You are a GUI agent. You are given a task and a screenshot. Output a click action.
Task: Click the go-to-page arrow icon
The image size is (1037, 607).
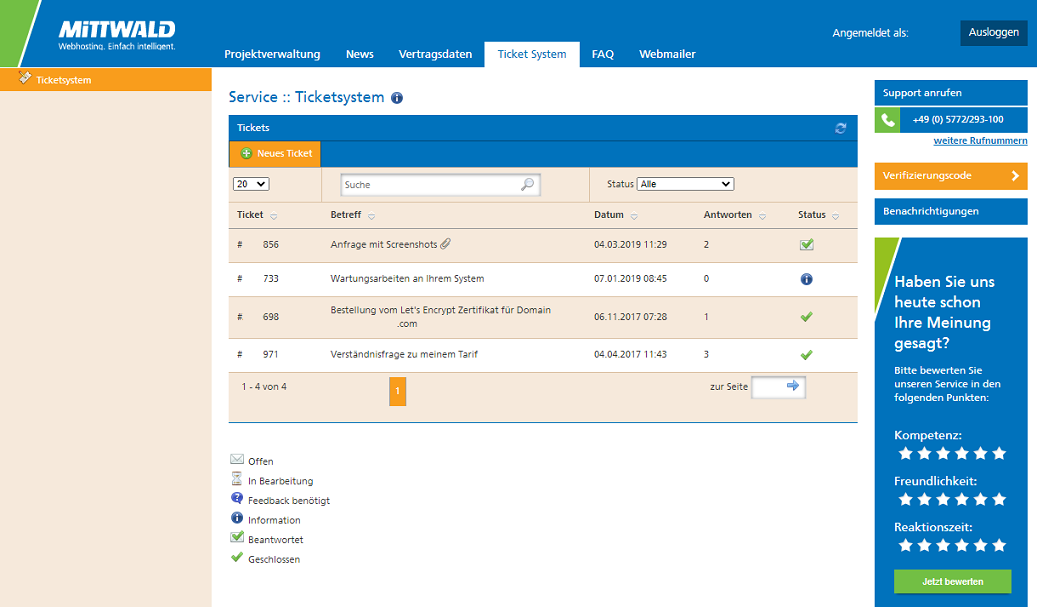click(x=793, y=385)
